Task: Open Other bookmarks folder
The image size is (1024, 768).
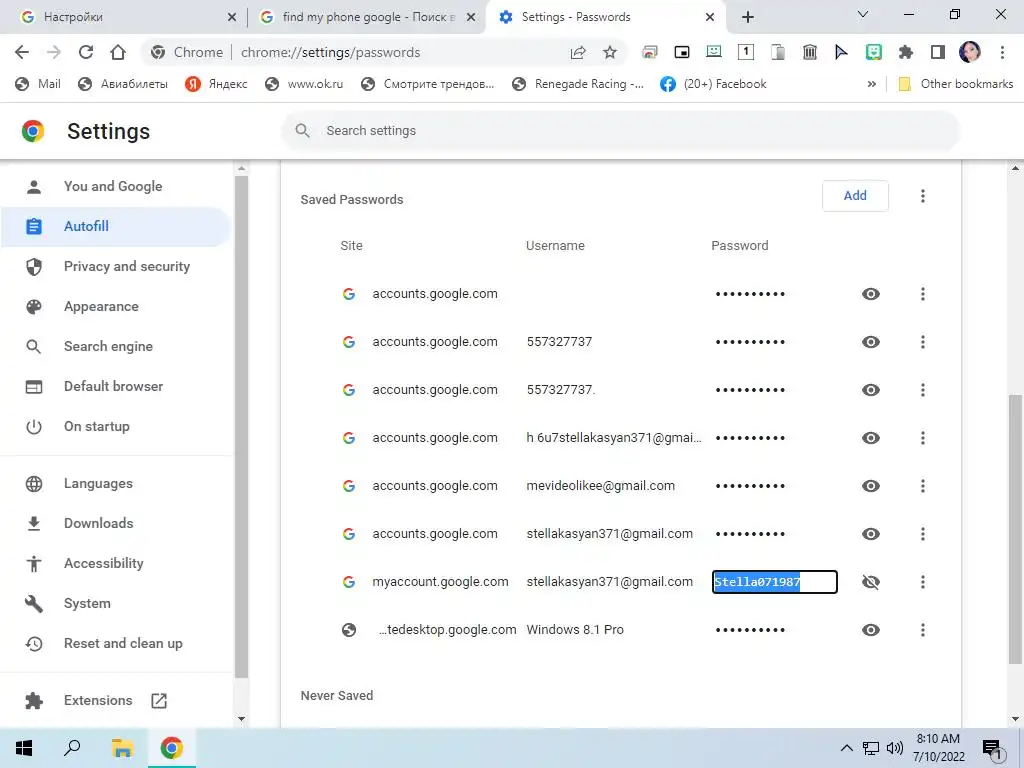Action: 956,84
